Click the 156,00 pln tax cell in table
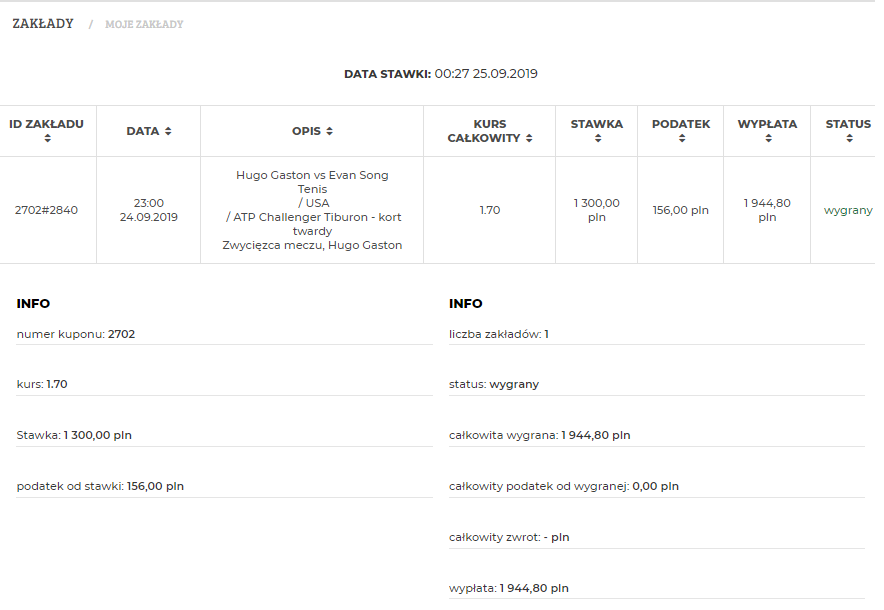884x610 pixels. 681,210
